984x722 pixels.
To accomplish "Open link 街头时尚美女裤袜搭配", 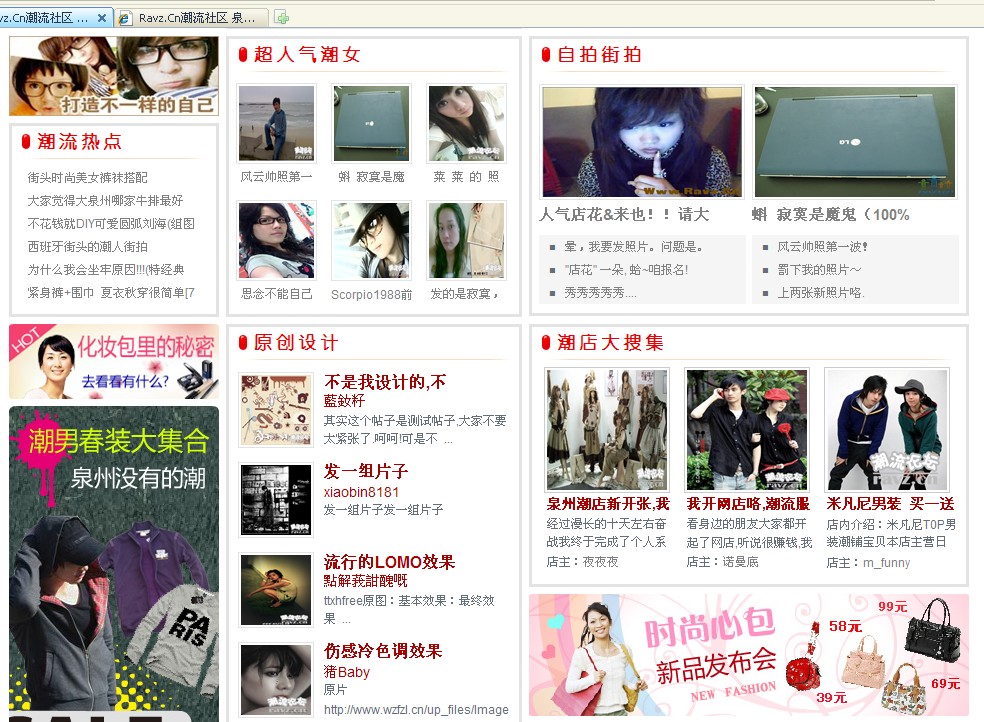I will click(x=87, y=178).
